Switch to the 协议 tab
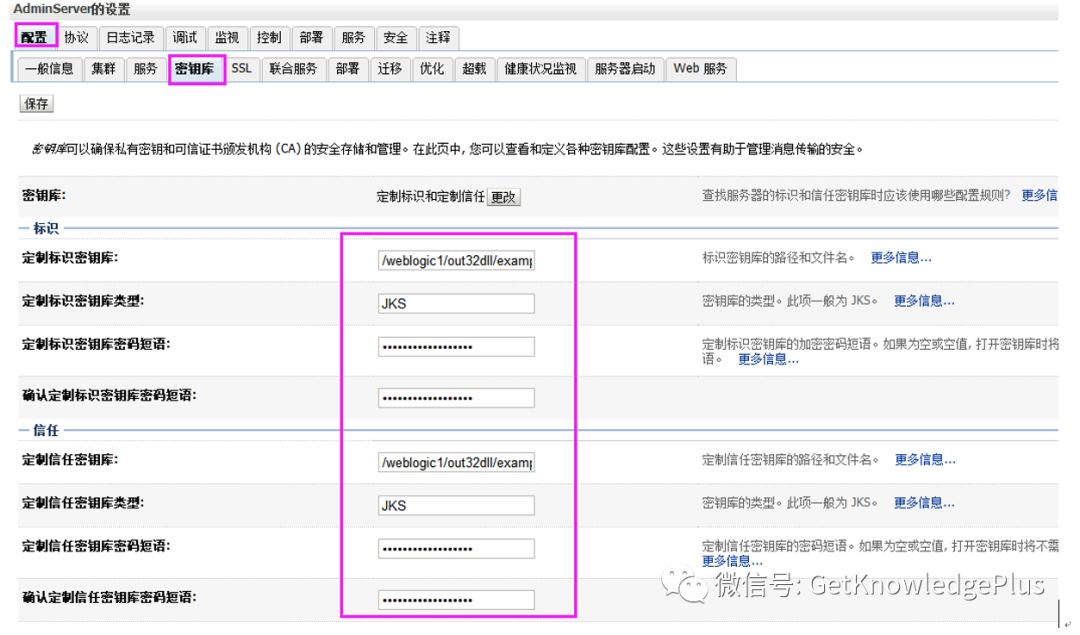 [77, 37]
